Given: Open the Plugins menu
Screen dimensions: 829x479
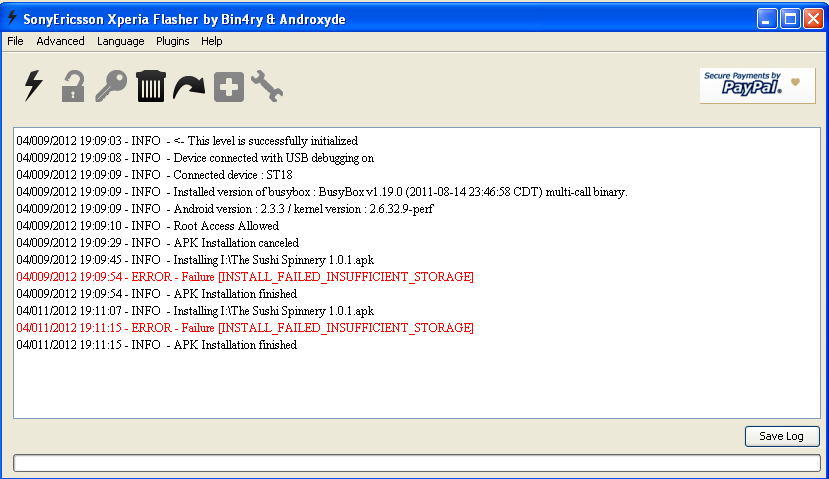Looking at the screenshot, I should (172, 41).
